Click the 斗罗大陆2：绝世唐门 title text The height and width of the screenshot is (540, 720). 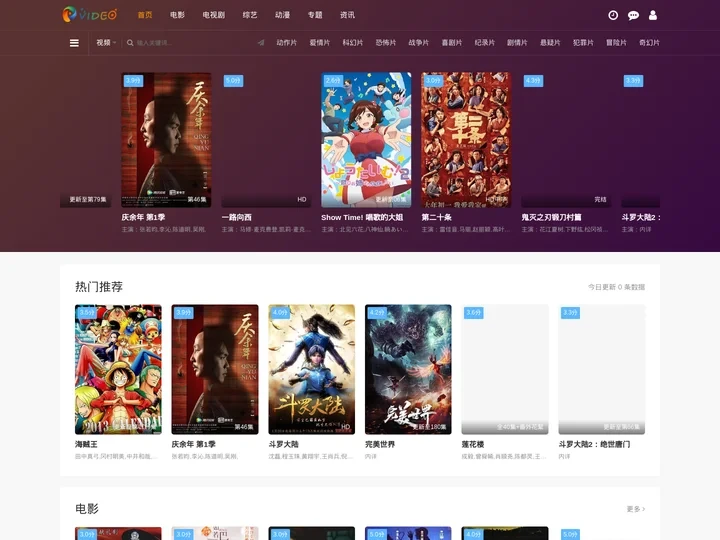tap(594, 444)
